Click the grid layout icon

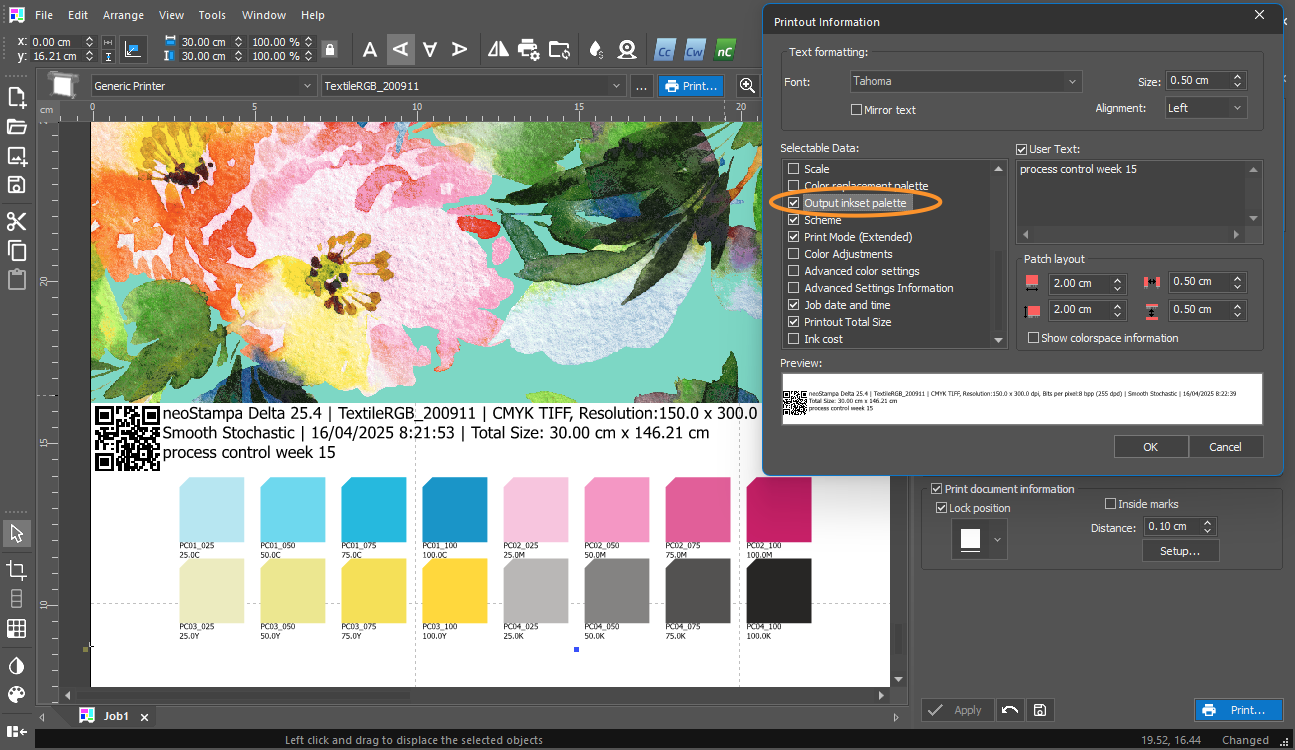click(x=16, y=628)
